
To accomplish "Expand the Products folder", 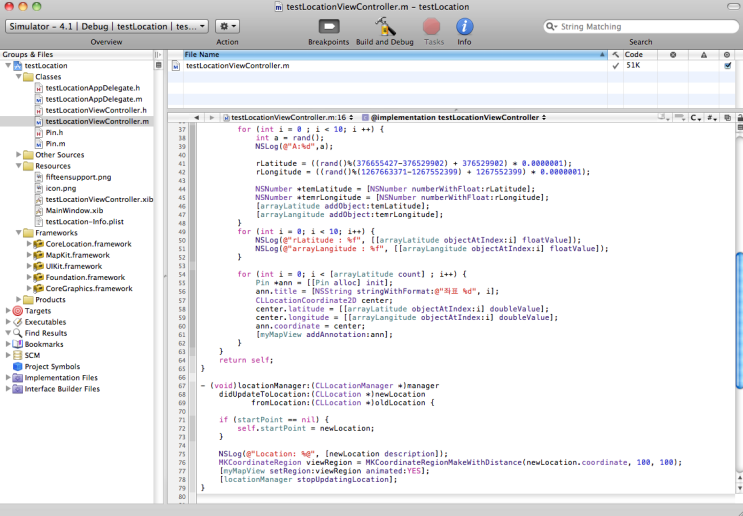I will 18,299.
